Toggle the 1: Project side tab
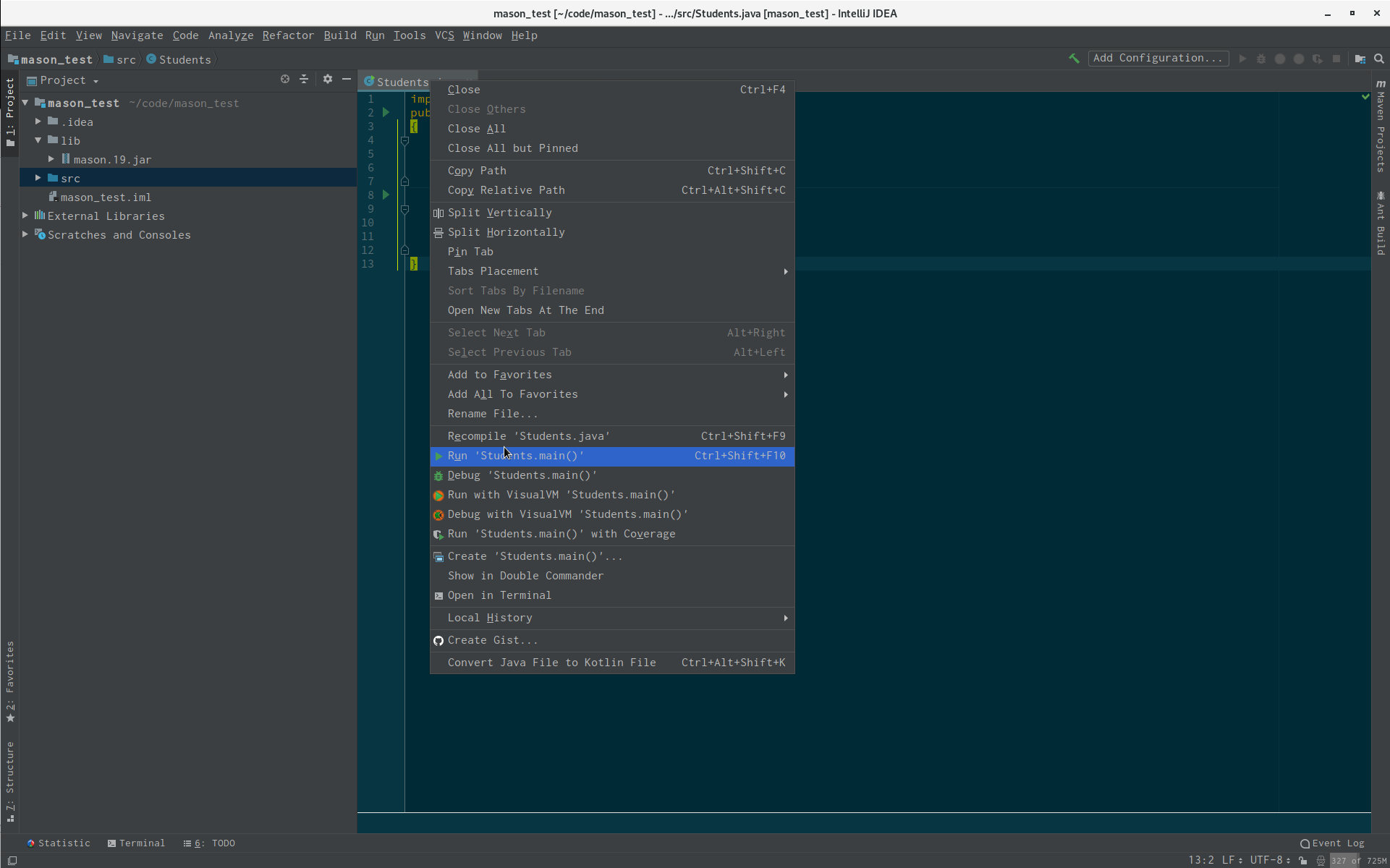Image resolution: width=1390 pixels, height=868 pixels. 10,112
